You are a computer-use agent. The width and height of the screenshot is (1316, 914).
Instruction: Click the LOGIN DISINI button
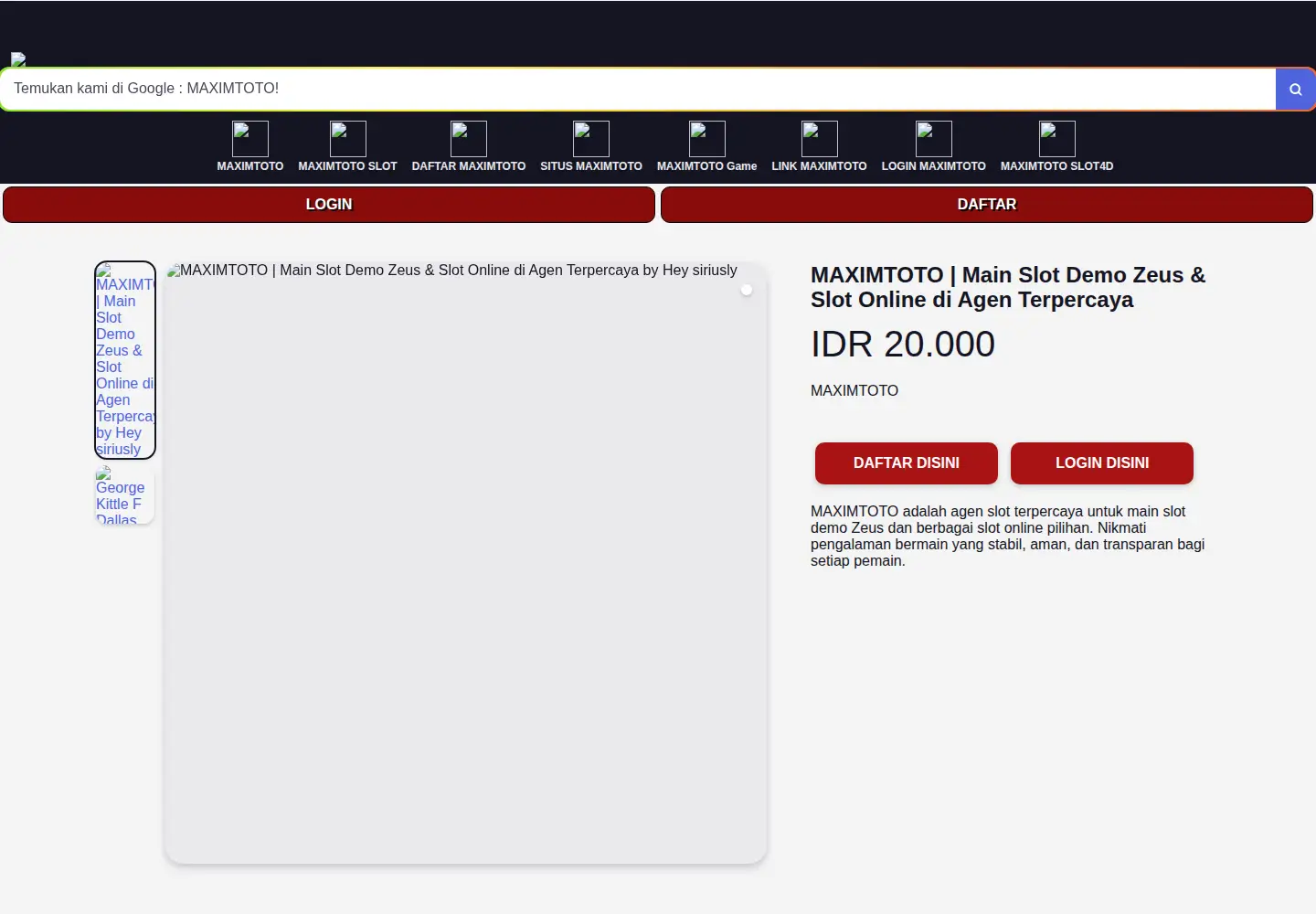point(1102,463)
